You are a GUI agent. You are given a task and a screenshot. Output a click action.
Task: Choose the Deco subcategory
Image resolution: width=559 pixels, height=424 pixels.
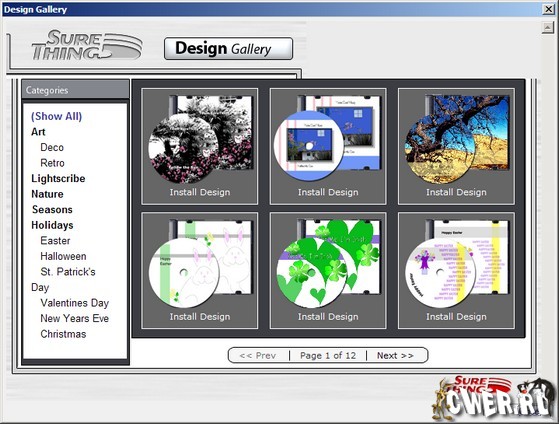click(52, 147)
